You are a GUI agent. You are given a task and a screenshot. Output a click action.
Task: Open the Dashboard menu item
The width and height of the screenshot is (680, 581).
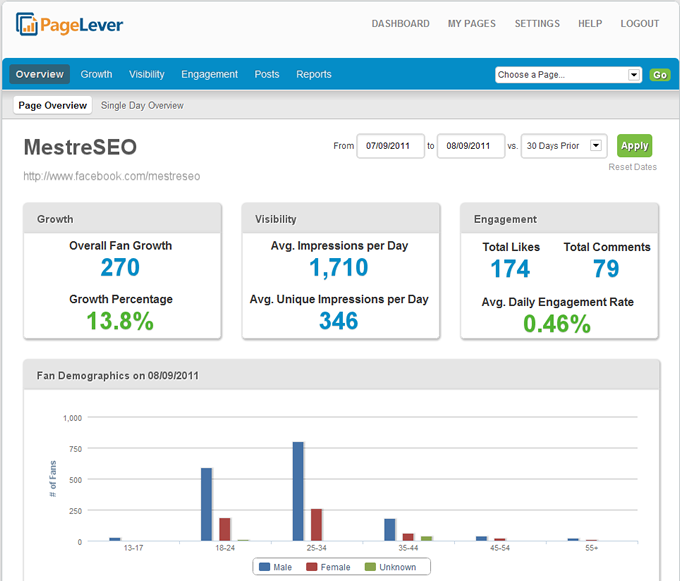coord(400,24)
